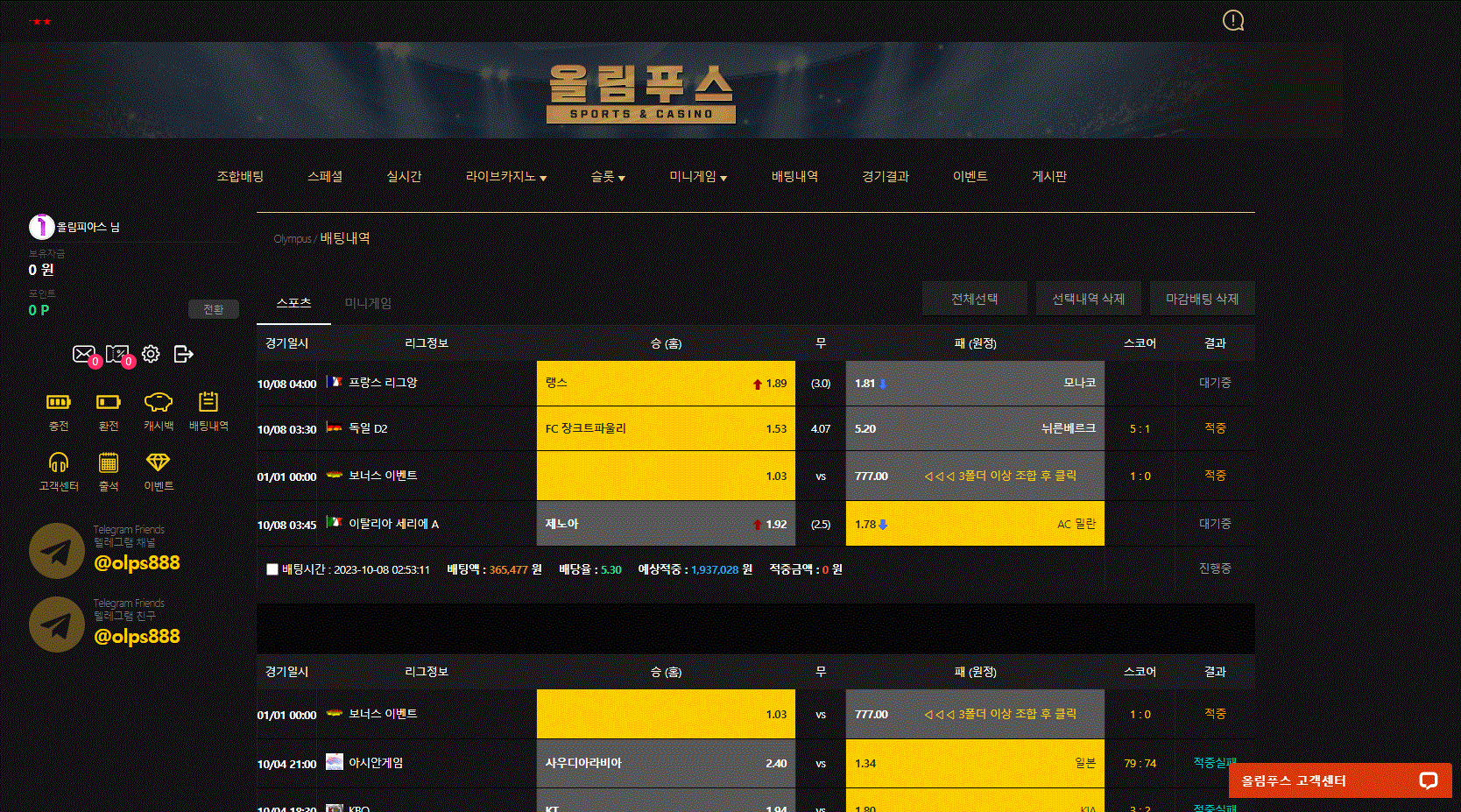Open the 올림푸스 고객센터 chat widget
1461x812 pixels.
point(1339,780)
